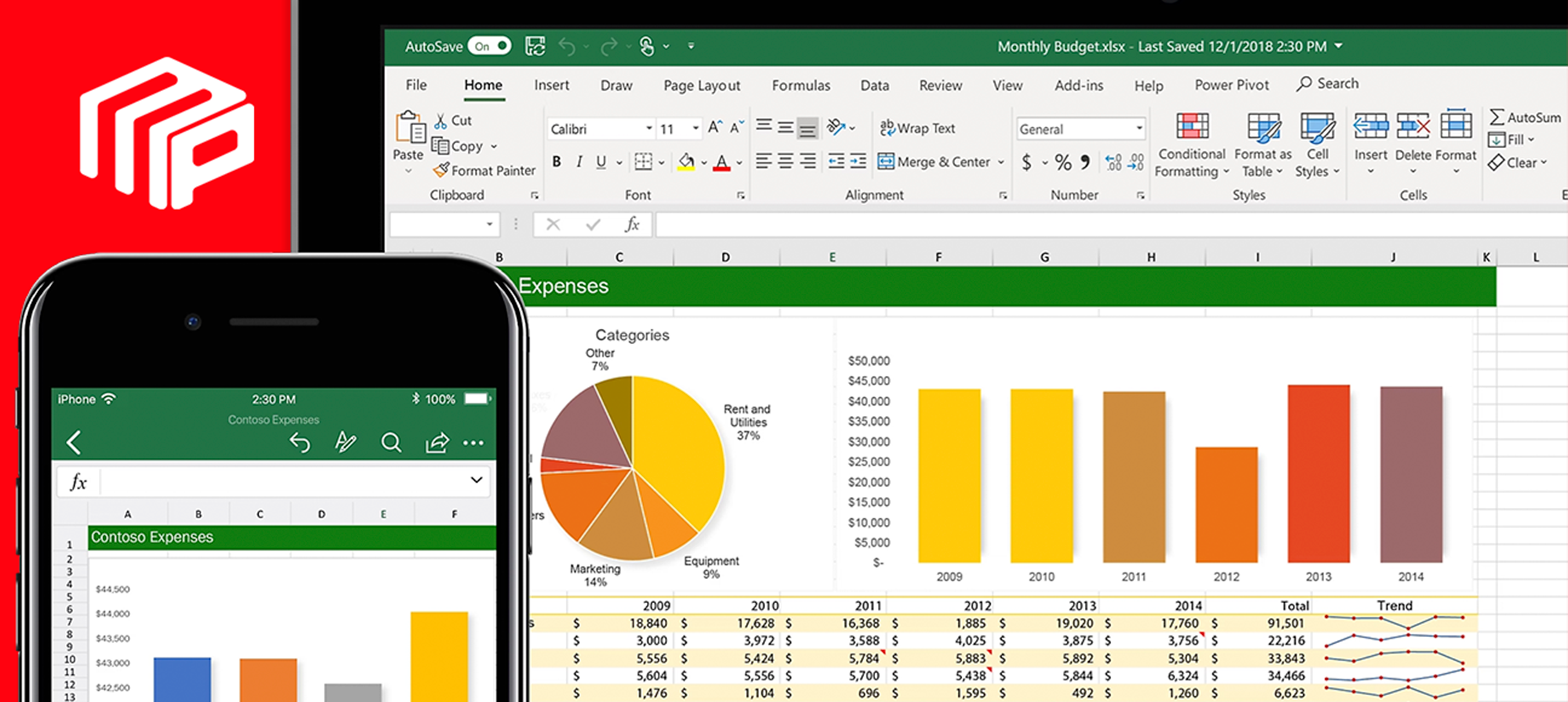This screenshot has width=1568, height=702.
Task: Toggle Bold formatting
Action: click(556, 162)
